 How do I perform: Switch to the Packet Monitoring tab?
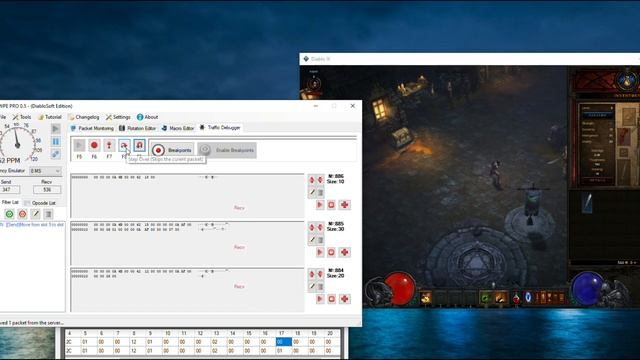pos(92,128)
